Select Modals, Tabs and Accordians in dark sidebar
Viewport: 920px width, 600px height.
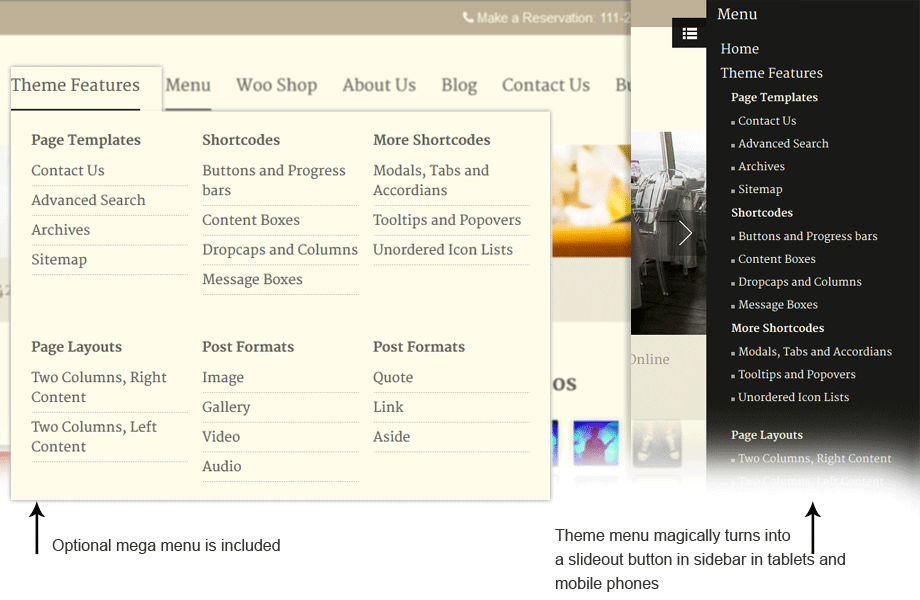[x=815, y=352]
